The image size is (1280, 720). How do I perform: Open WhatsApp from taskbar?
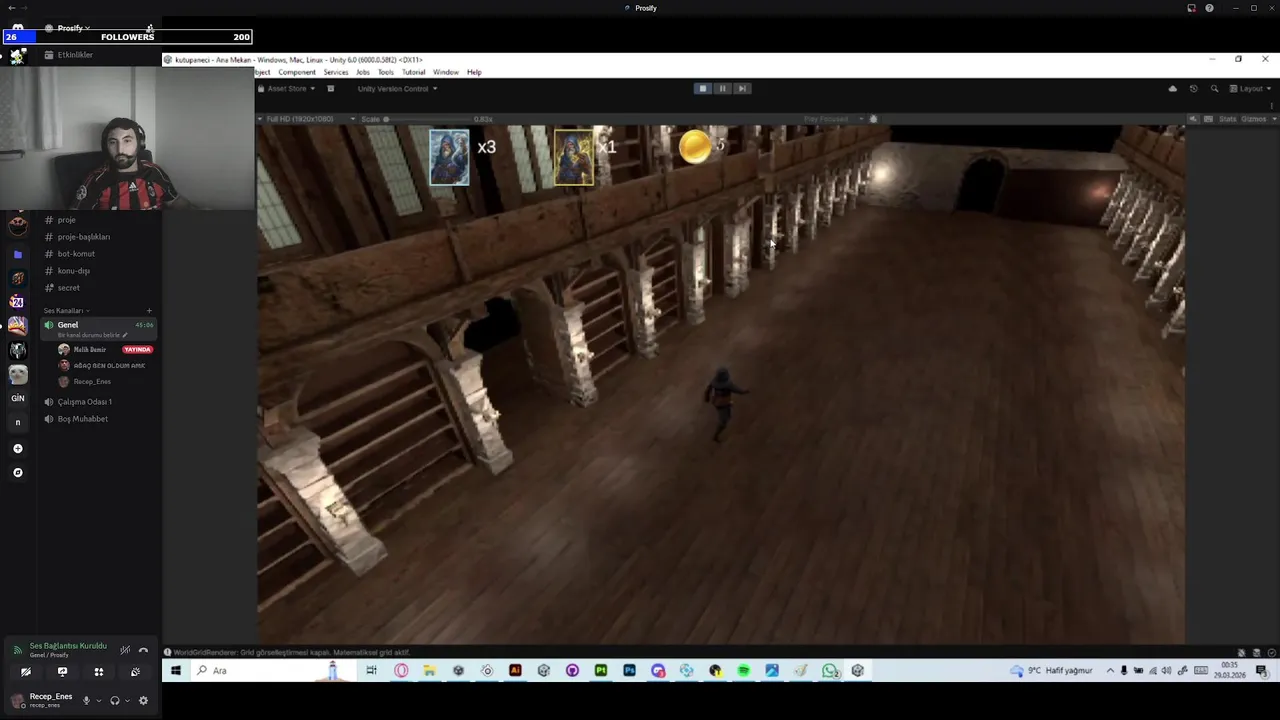click(x=829, y=671)
